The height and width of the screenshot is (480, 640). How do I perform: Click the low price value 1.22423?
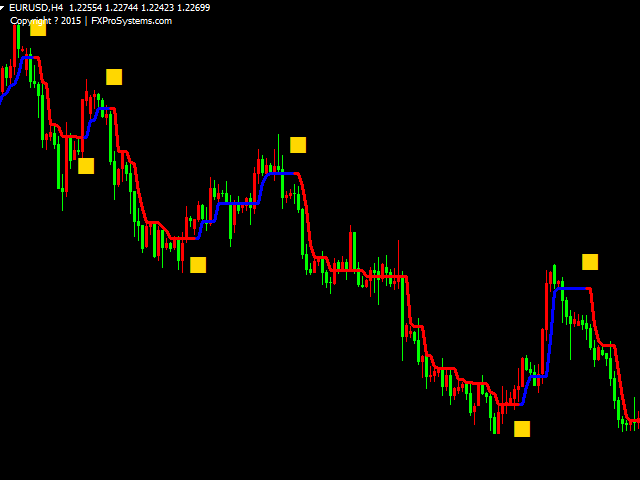157,8
